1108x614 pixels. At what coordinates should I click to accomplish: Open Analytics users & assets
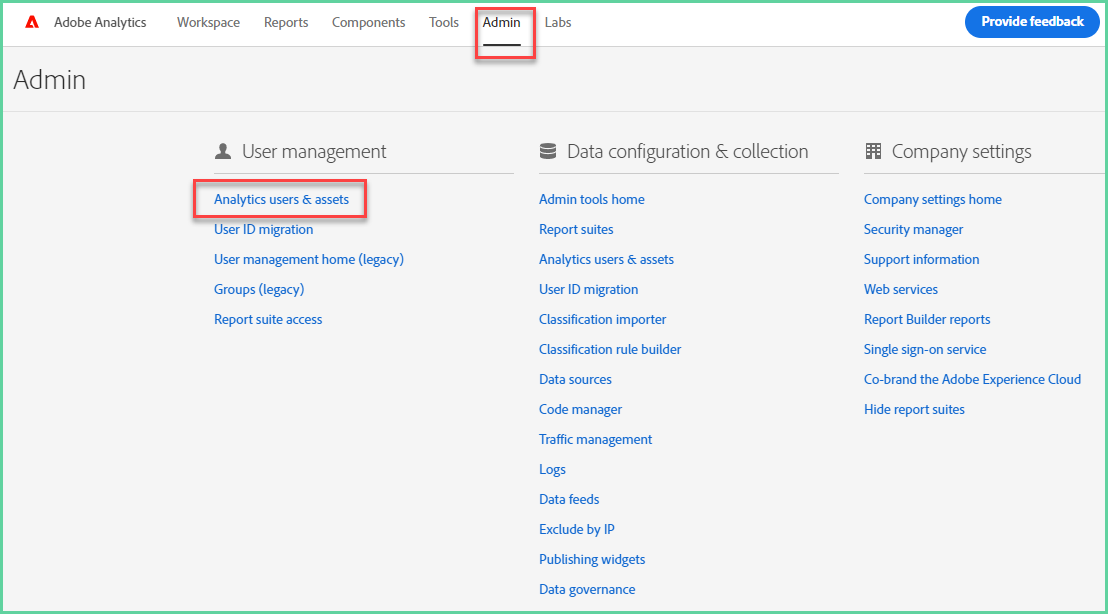pyautogui.click(x=280, y=199)
